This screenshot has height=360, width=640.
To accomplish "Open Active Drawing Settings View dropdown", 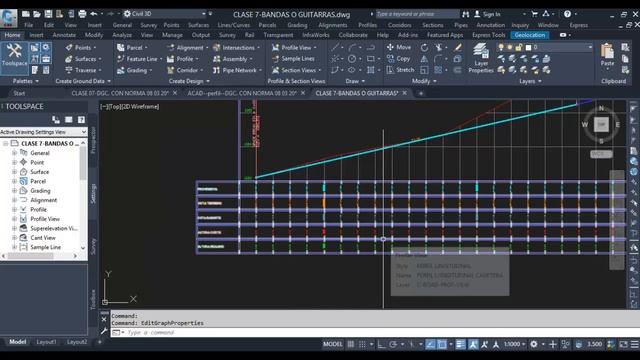I will (44, 132).
